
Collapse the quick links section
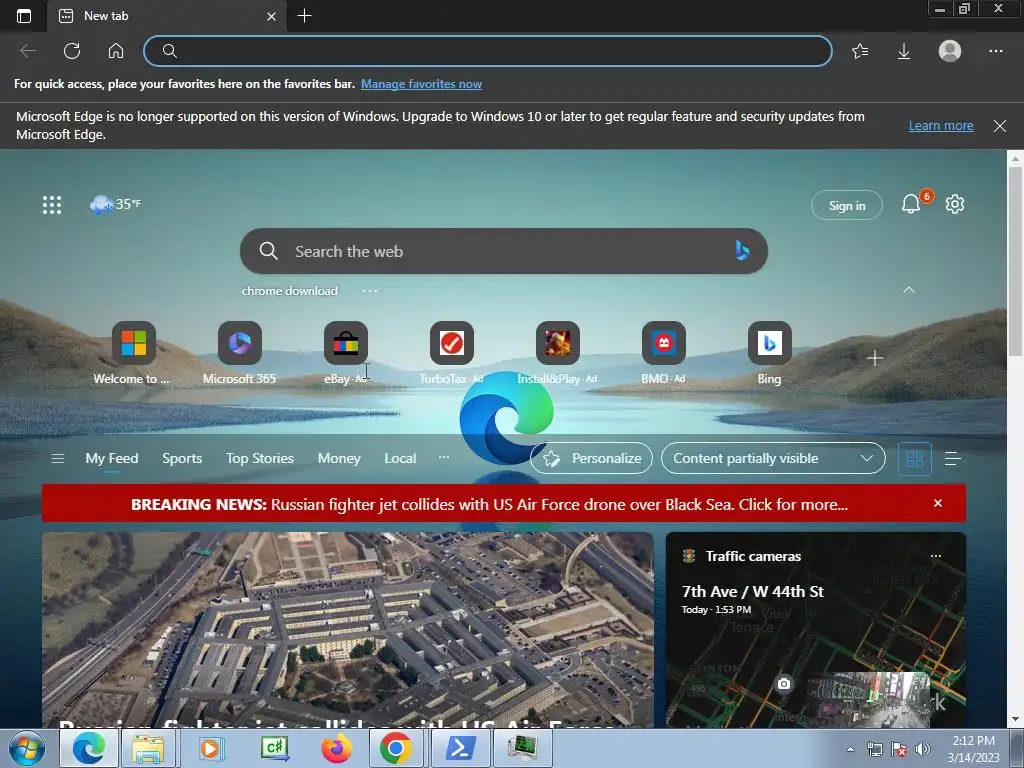908,290
